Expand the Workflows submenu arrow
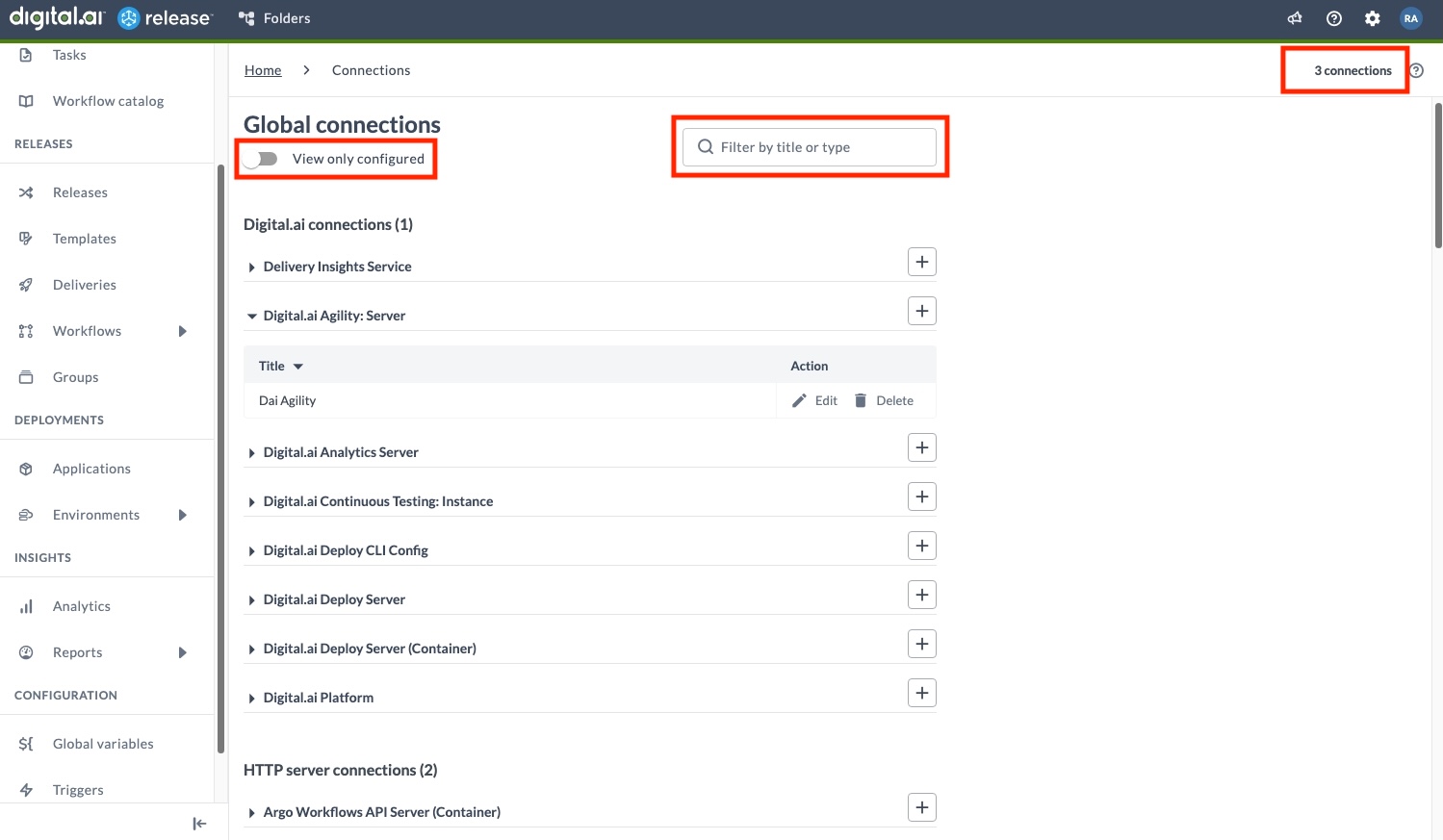 (183, 331)
